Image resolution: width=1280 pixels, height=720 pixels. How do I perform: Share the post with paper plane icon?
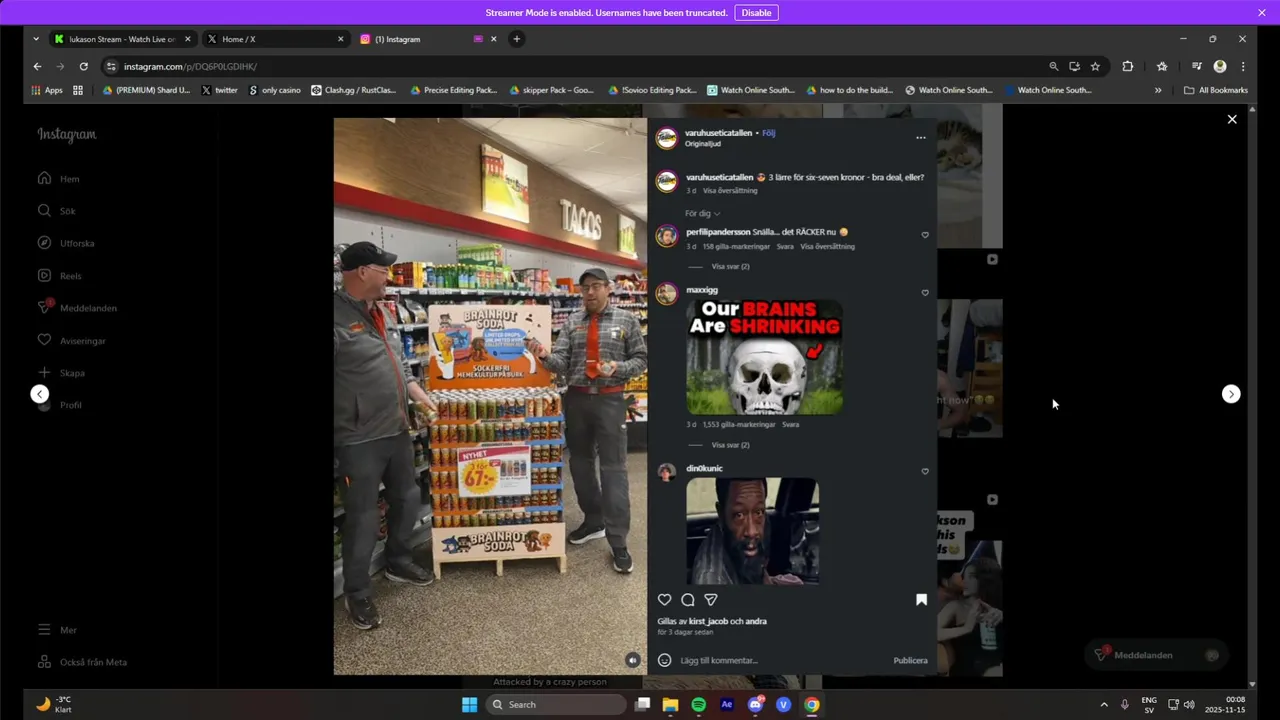pyautogui.click(x=711, y=600)
